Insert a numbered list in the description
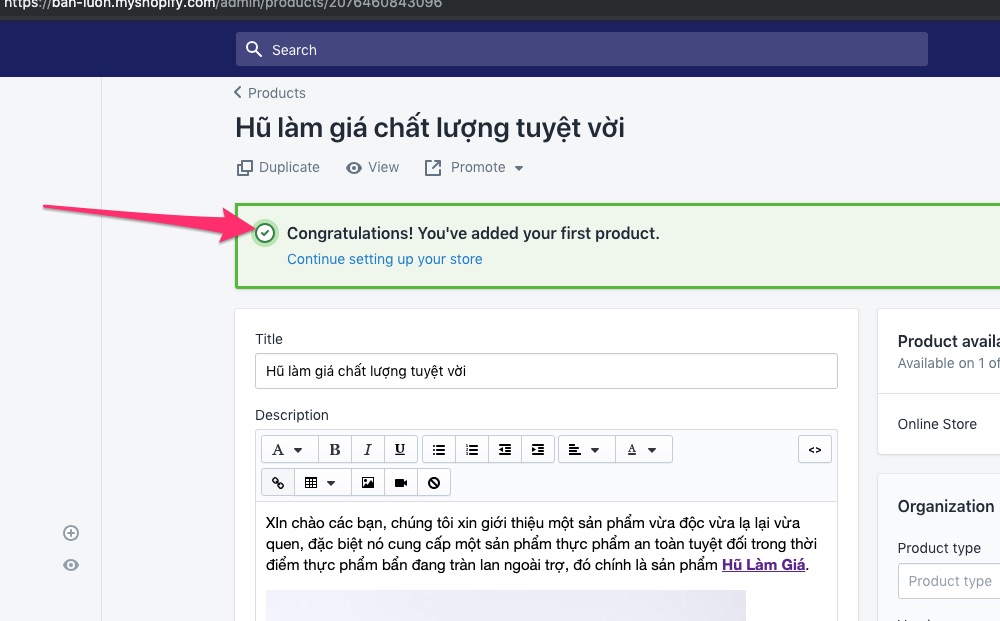This screenshot has width=1000, height=621. (472, 449)
